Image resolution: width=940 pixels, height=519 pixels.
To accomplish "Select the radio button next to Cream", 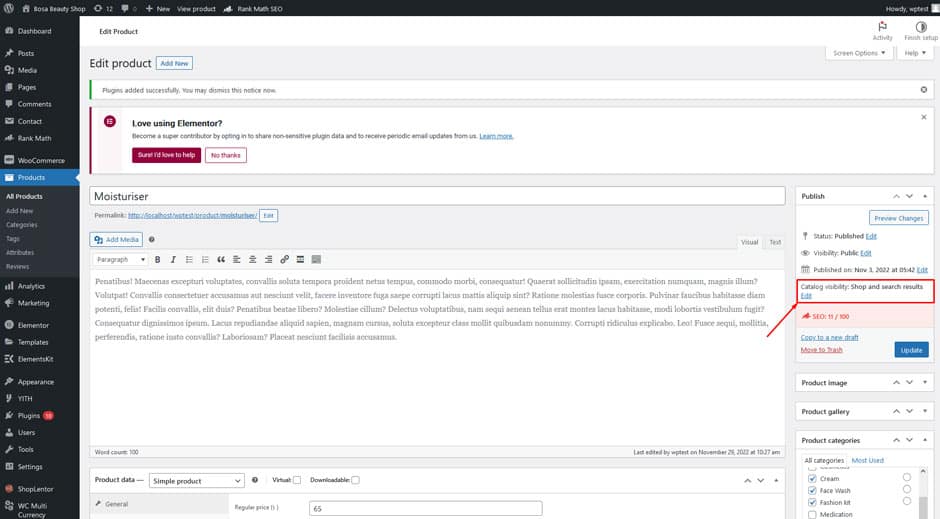I will pos(906,478).
